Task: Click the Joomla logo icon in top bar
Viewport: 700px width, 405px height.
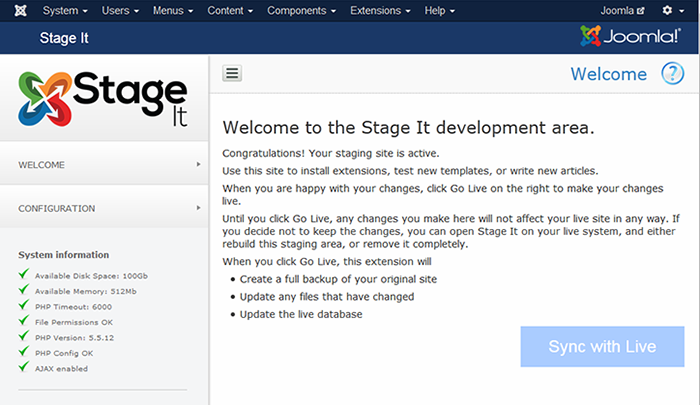Action: 20,10
